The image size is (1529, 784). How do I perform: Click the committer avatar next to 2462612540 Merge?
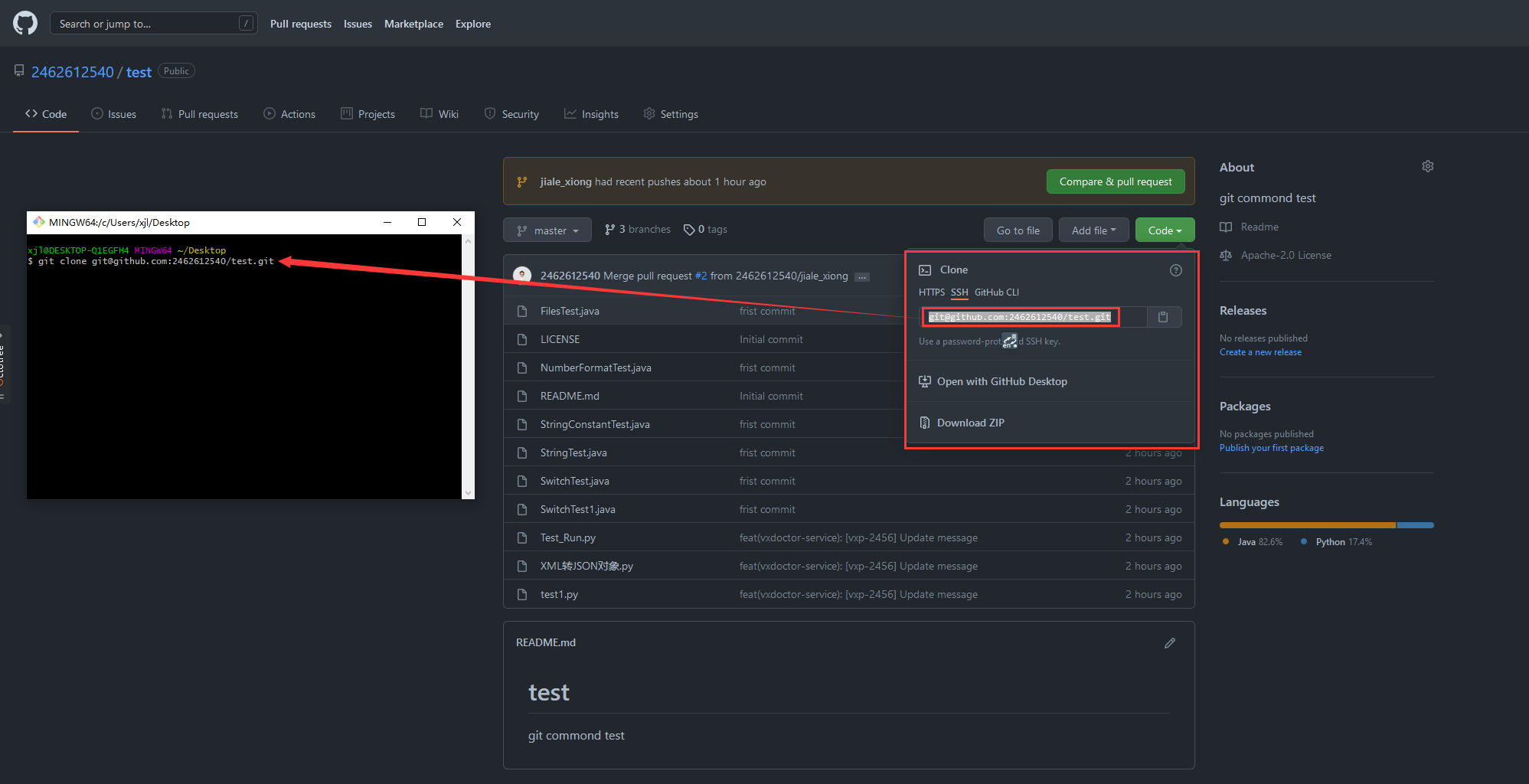click(522, 275)
